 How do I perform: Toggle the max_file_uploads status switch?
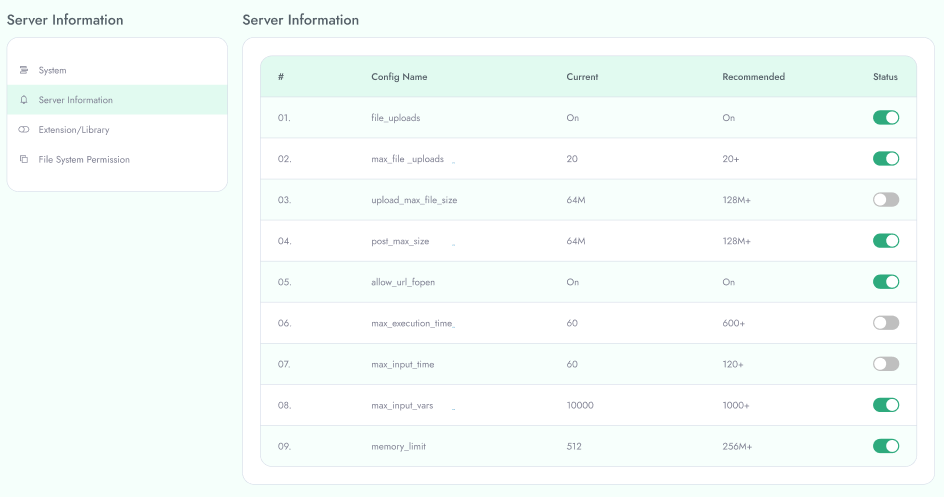pyautogui.click(x=886, y=158)
